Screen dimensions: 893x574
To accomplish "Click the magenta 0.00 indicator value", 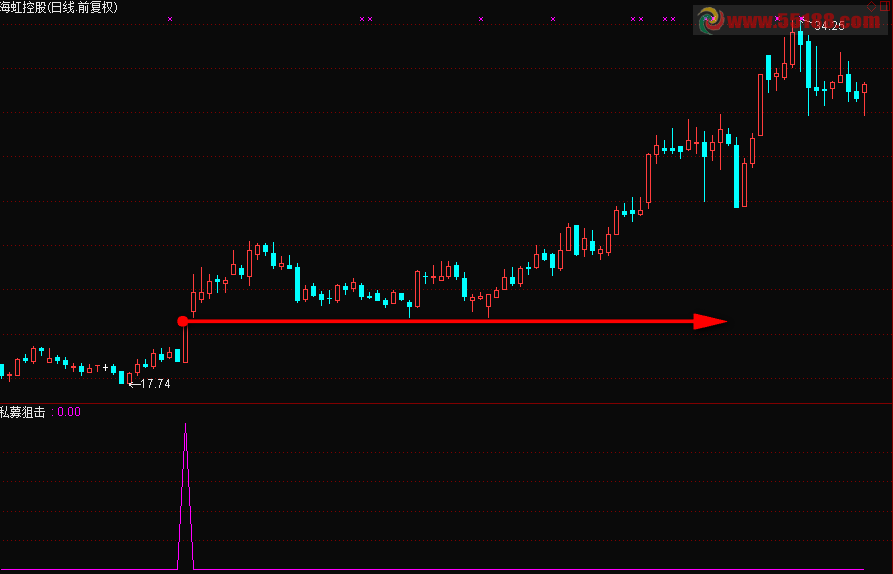I will click(x=69, y=412).
